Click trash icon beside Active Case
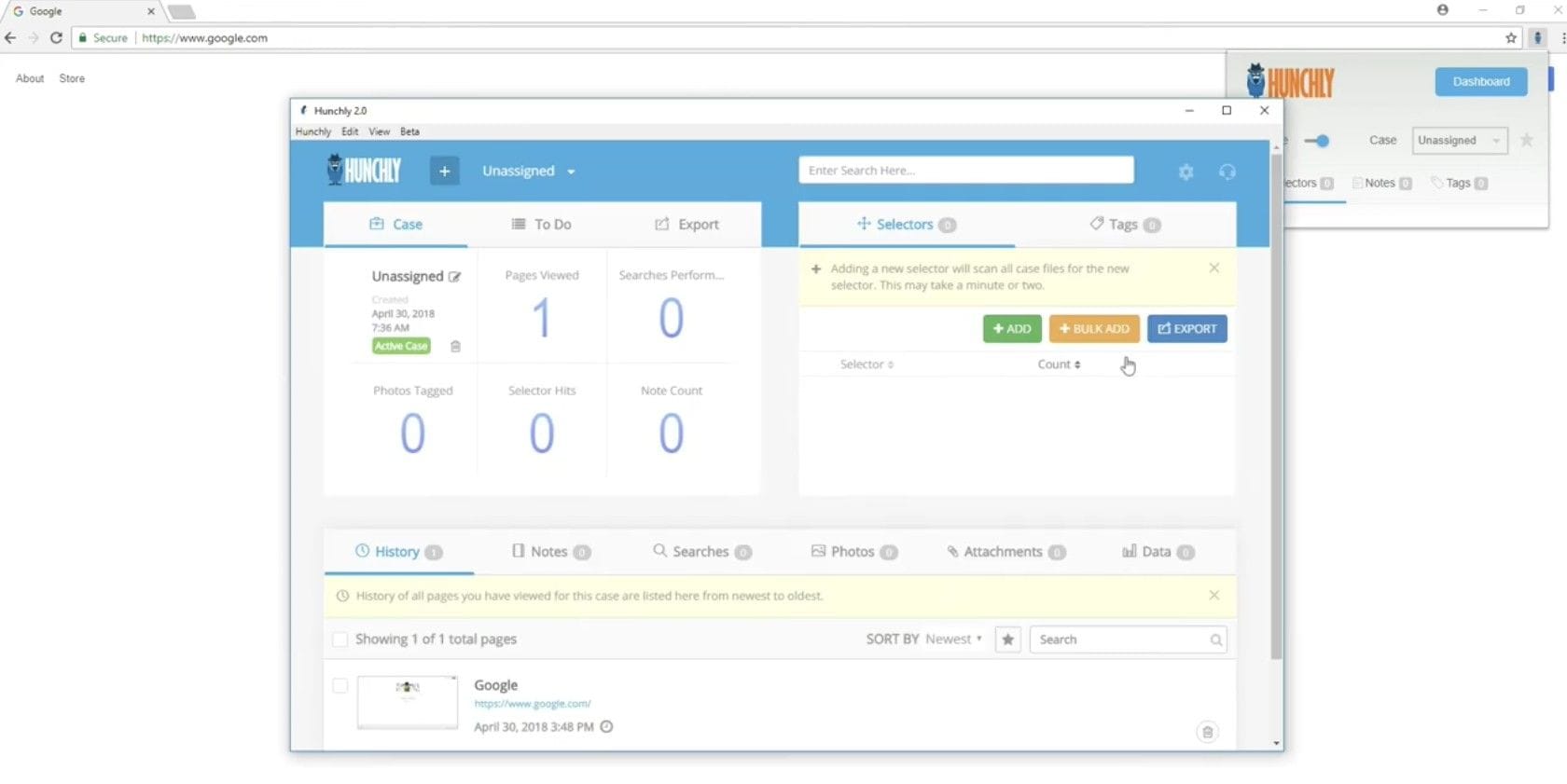1567x784 pixels. tap(455, 346)
